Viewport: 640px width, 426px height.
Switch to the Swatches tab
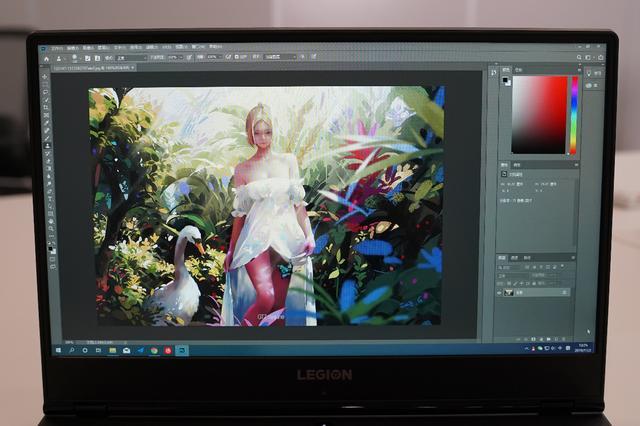(518, 70)
